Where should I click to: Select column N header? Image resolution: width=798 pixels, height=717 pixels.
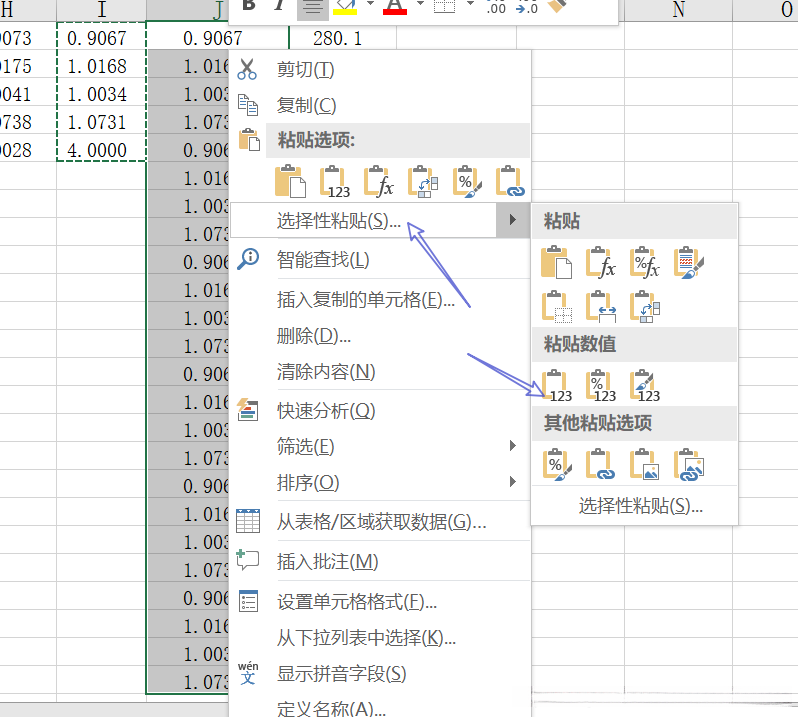pos(678,10)
